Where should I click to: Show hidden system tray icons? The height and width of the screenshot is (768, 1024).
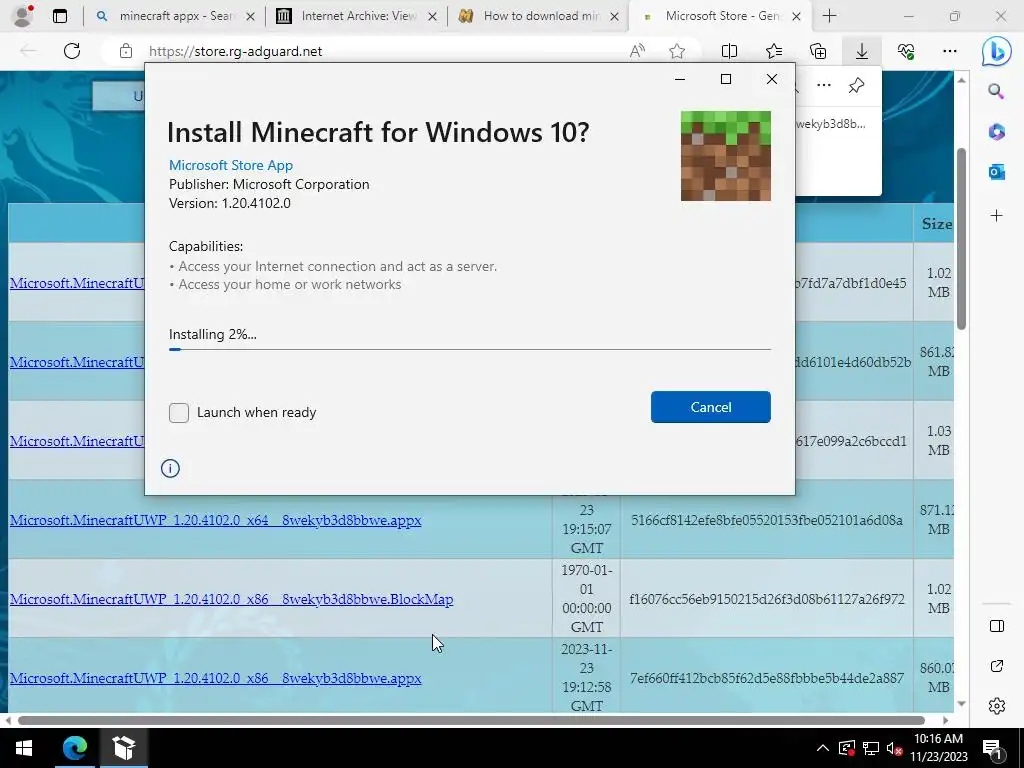(x=823, y=748)
